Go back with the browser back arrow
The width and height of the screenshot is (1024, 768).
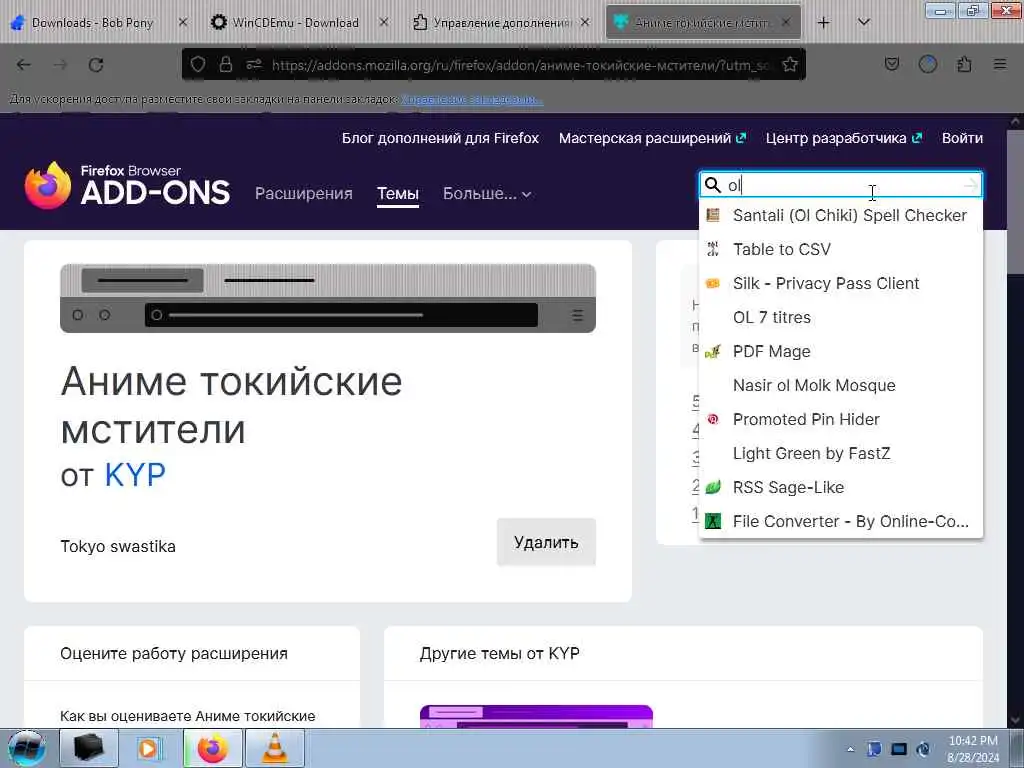tap(24, 65)
